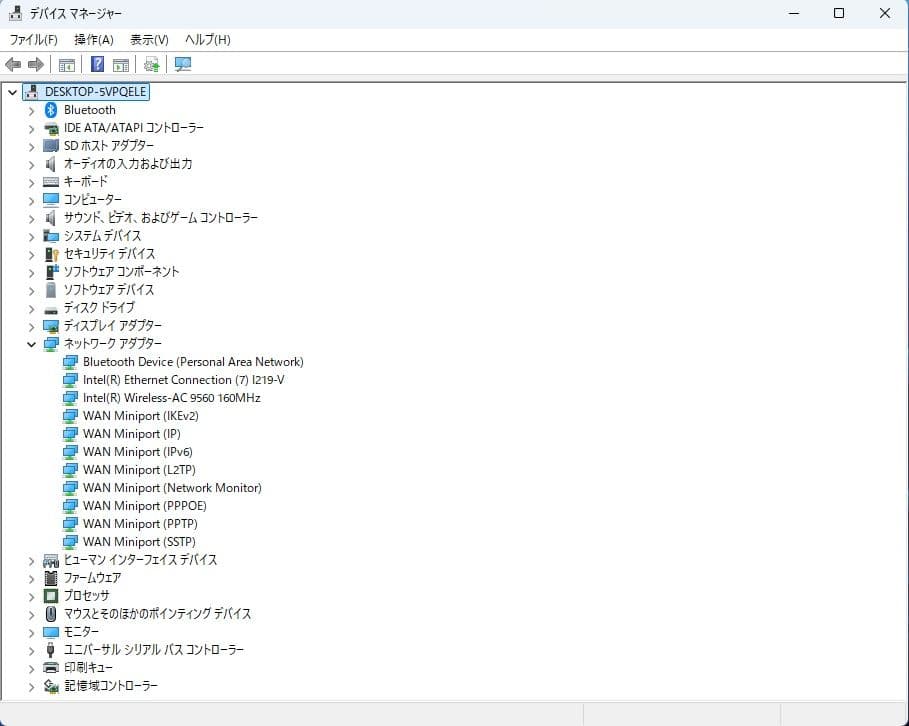The image size is (909, 726).
Task: Click the Show/Hide console tree icon
Action: (66, 64)
